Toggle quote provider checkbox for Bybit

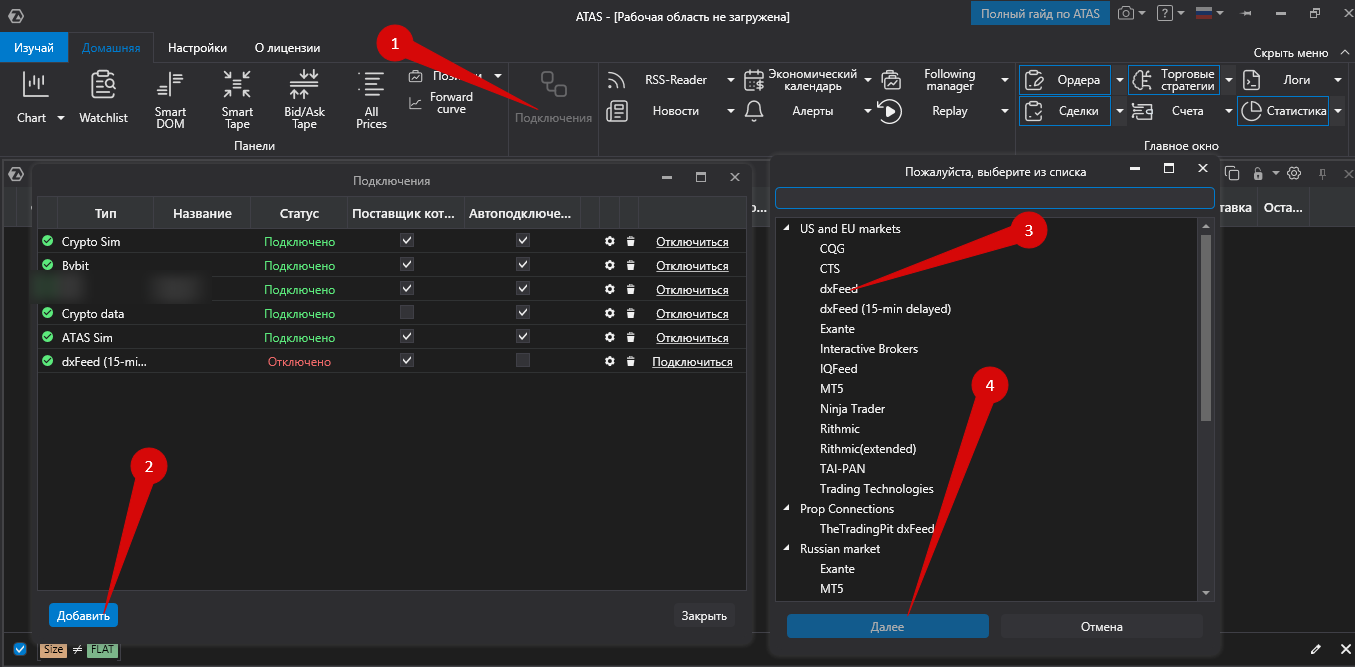[x=406, y=265]
